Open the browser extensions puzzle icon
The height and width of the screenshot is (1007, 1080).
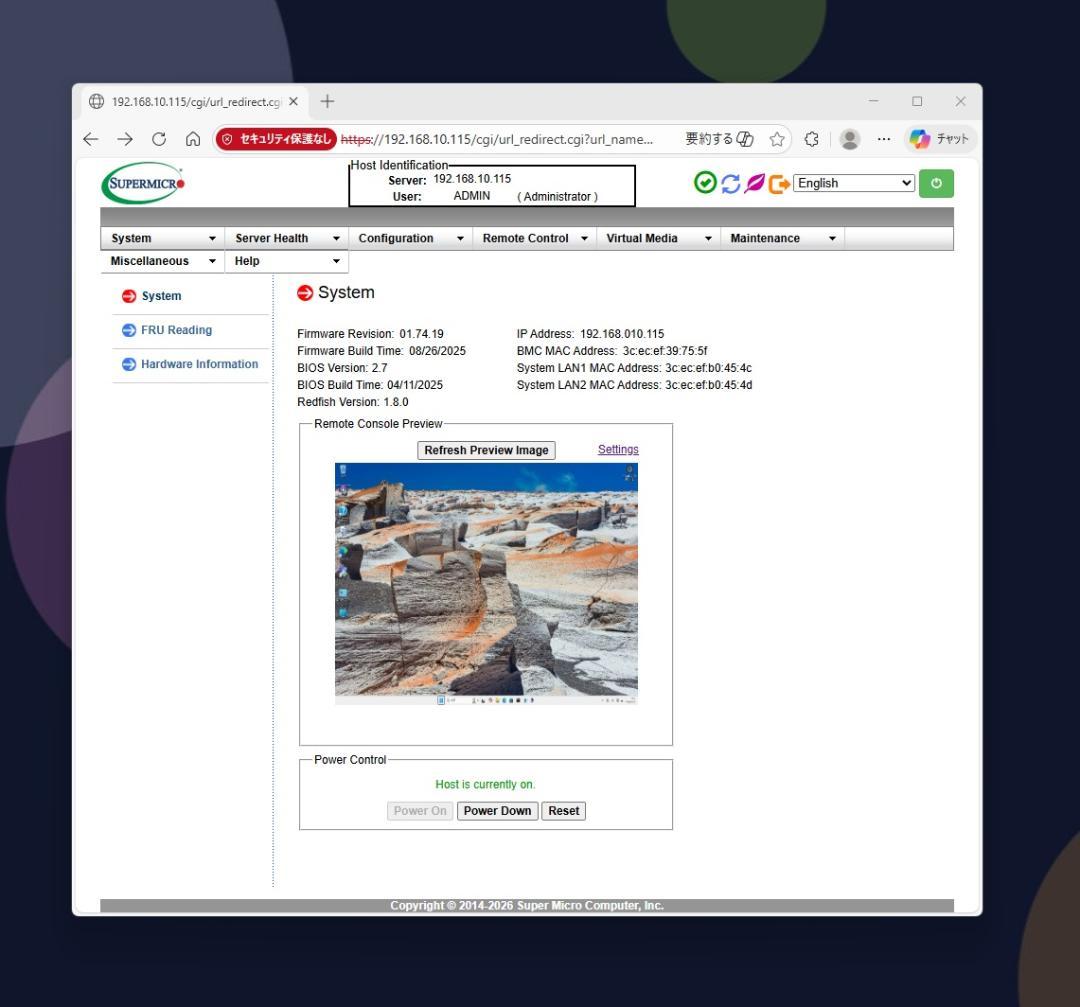(x=811, y=139)
